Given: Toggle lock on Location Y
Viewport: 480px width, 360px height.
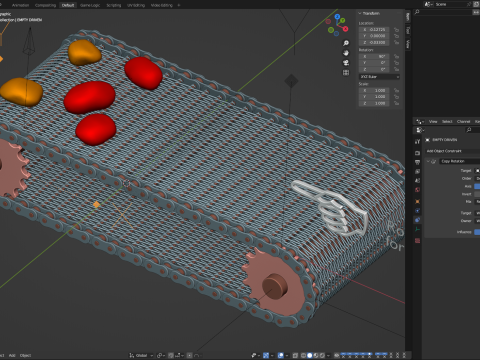Looking at the screenshot, I should 396,36.
